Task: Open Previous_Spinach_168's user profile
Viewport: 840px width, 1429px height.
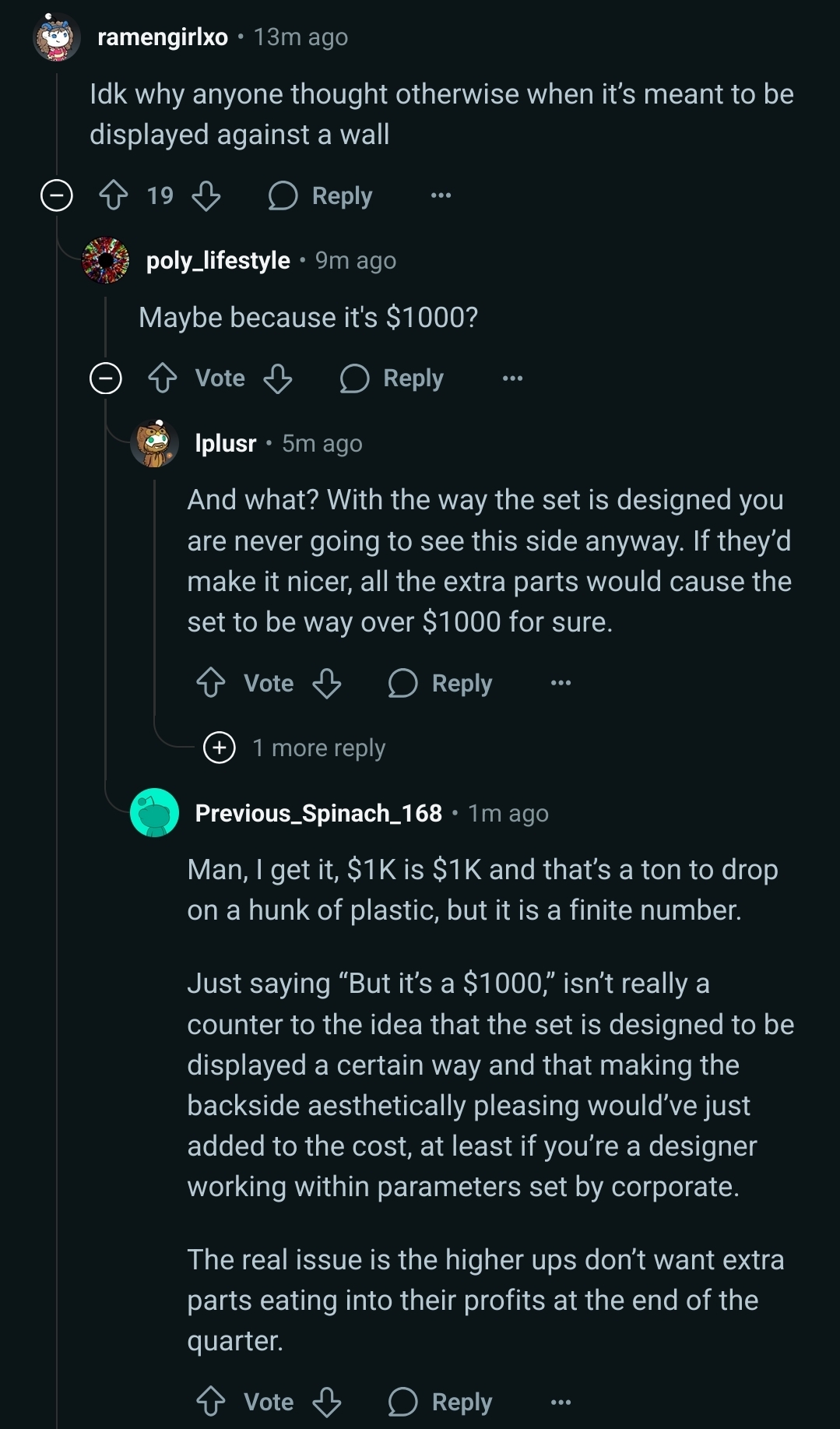Action: (318, 813)
